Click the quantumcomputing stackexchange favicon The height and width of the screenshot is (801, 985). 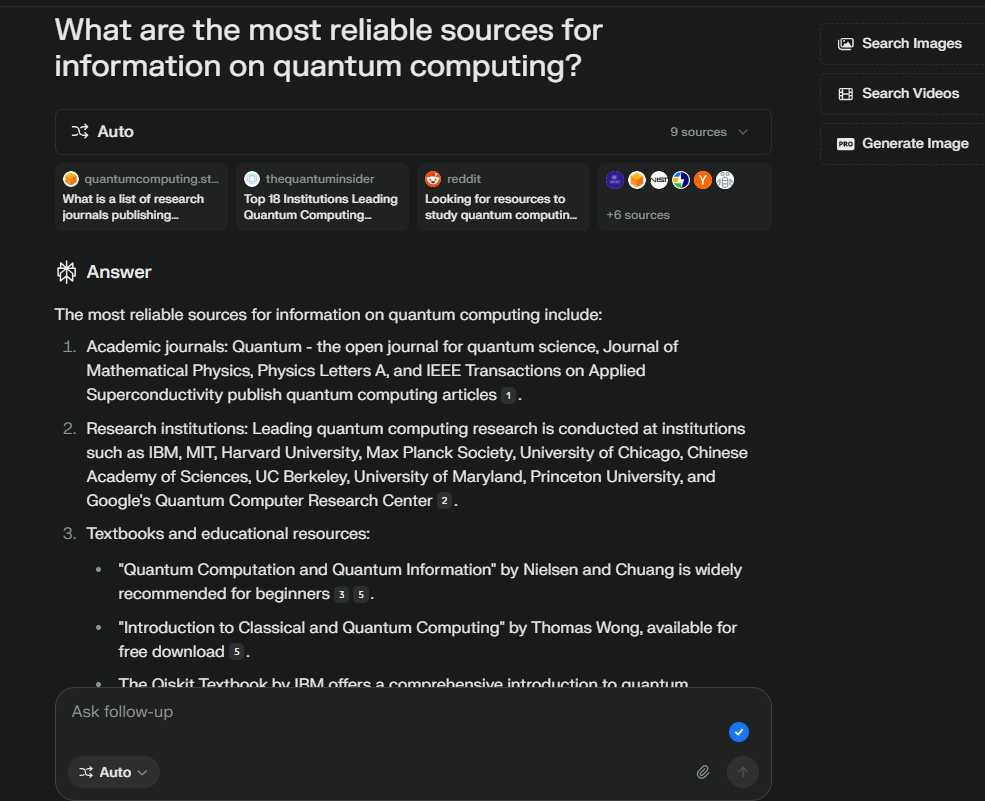point(71,179)
